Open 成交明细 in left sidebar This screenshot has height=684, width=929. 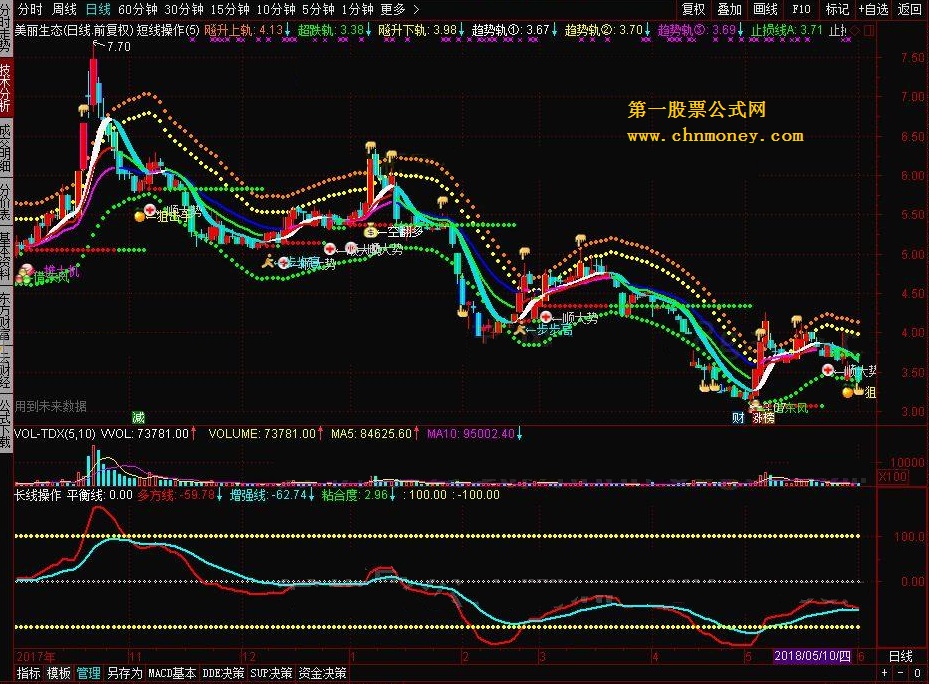pyautogui.click(x=5, y=148)
